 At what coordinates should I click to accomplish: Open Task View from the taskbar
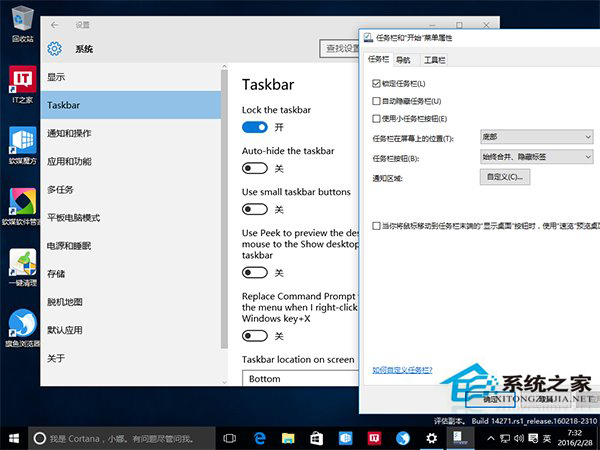coord(229,438)
